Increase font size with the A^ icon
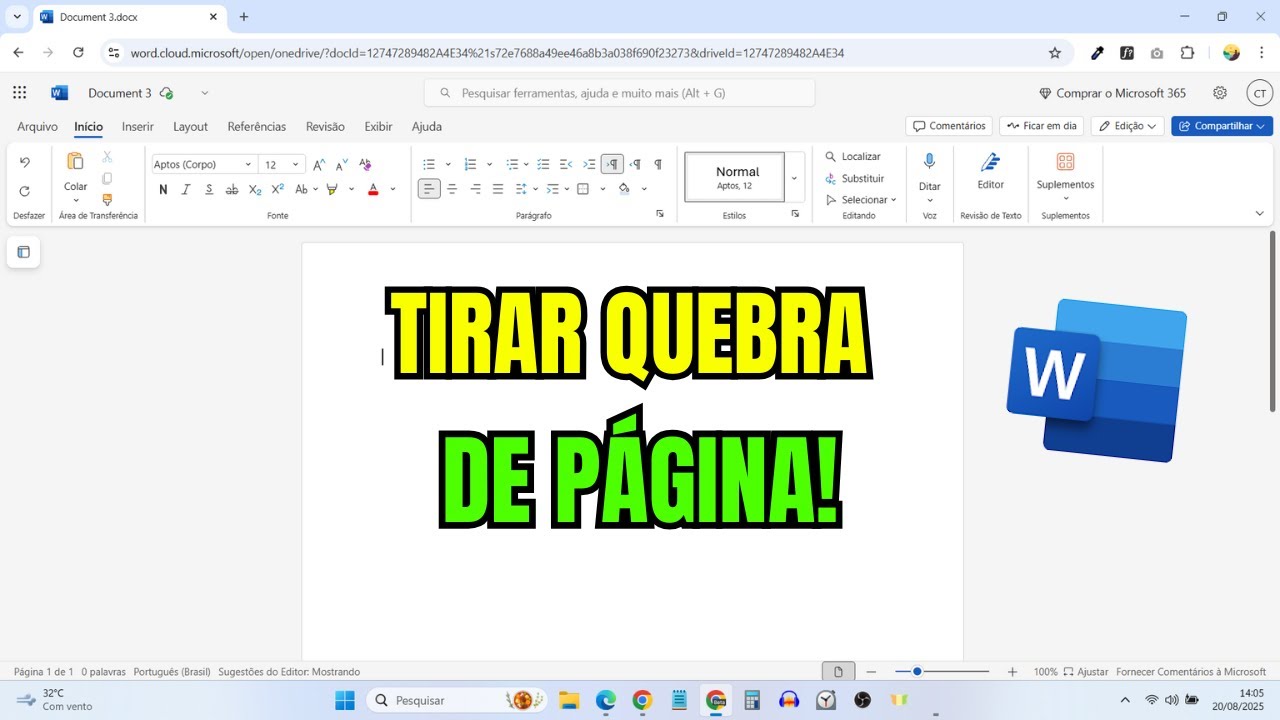Screen dimensions: 1280x720 coord(319,164)
